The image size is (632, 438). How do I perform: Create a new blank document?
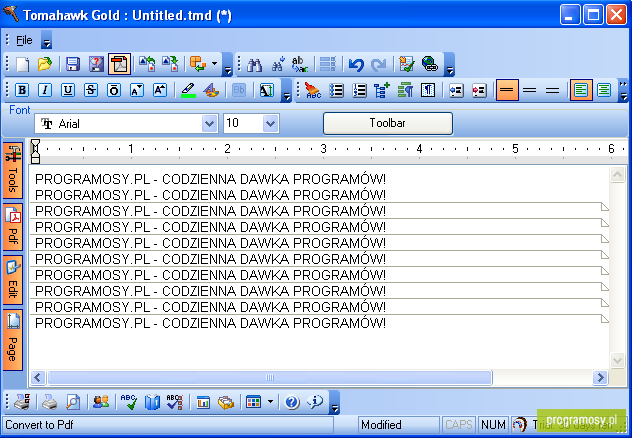tap(22, 64)
